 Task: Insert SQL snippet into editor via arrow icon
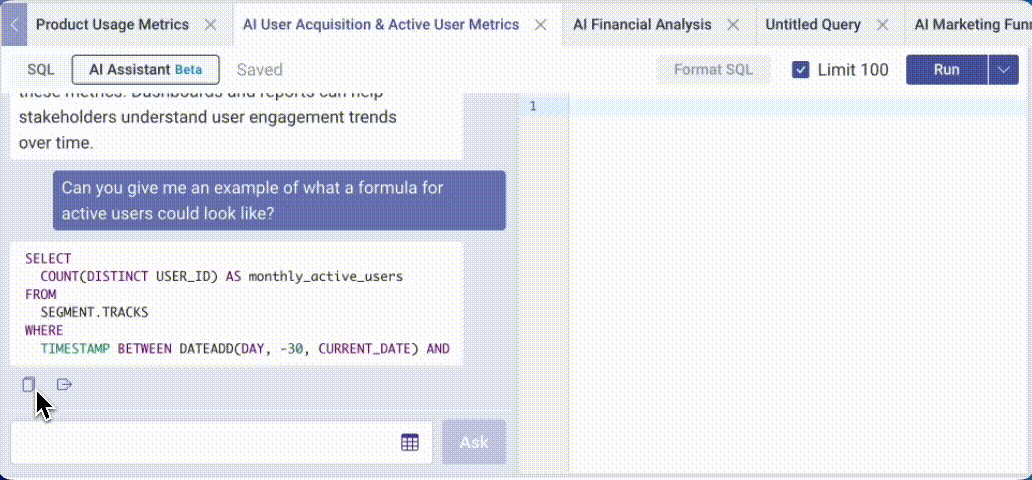coord(64,385)
